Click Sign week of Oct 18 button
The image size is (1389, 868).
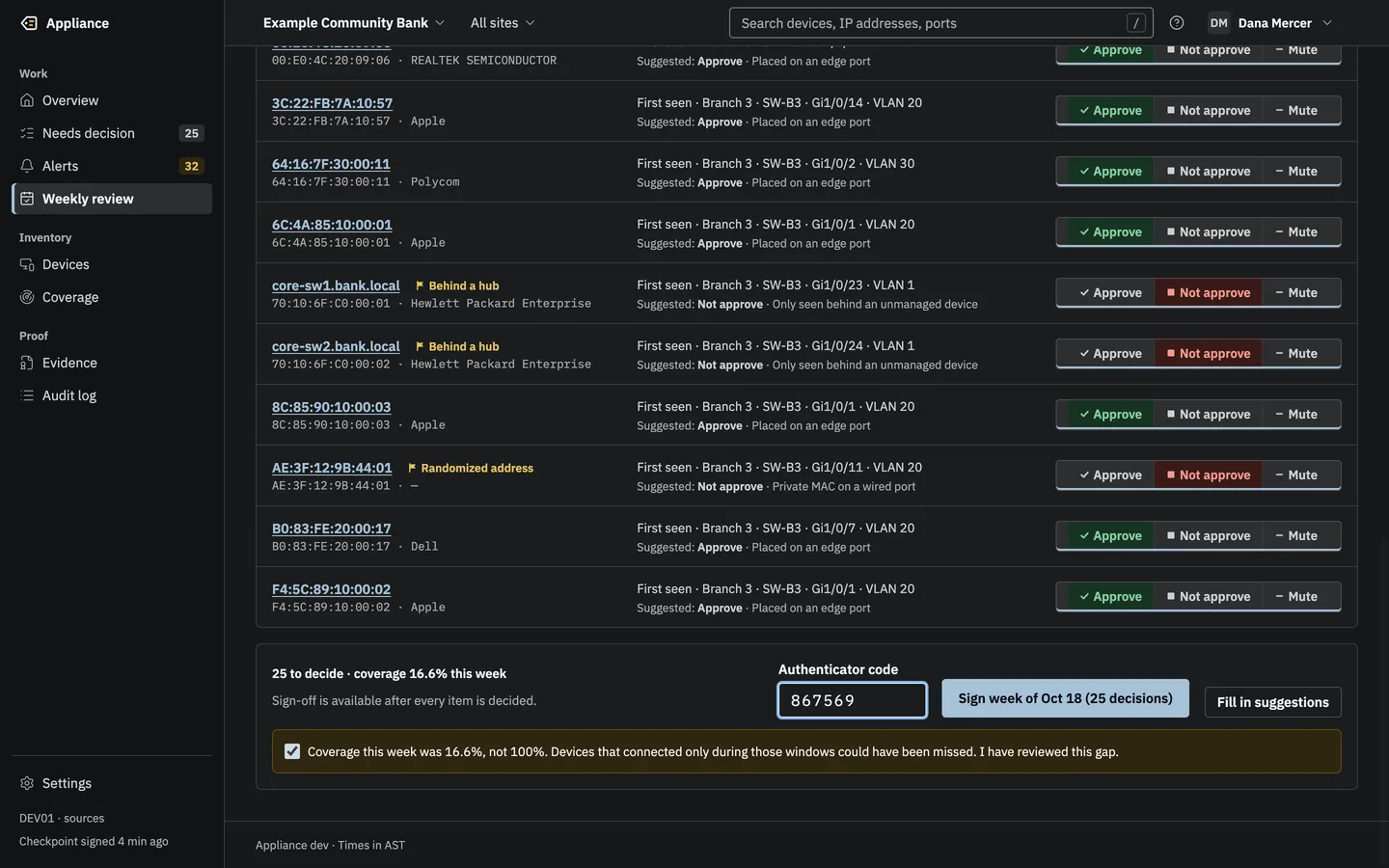point(1065,699)
